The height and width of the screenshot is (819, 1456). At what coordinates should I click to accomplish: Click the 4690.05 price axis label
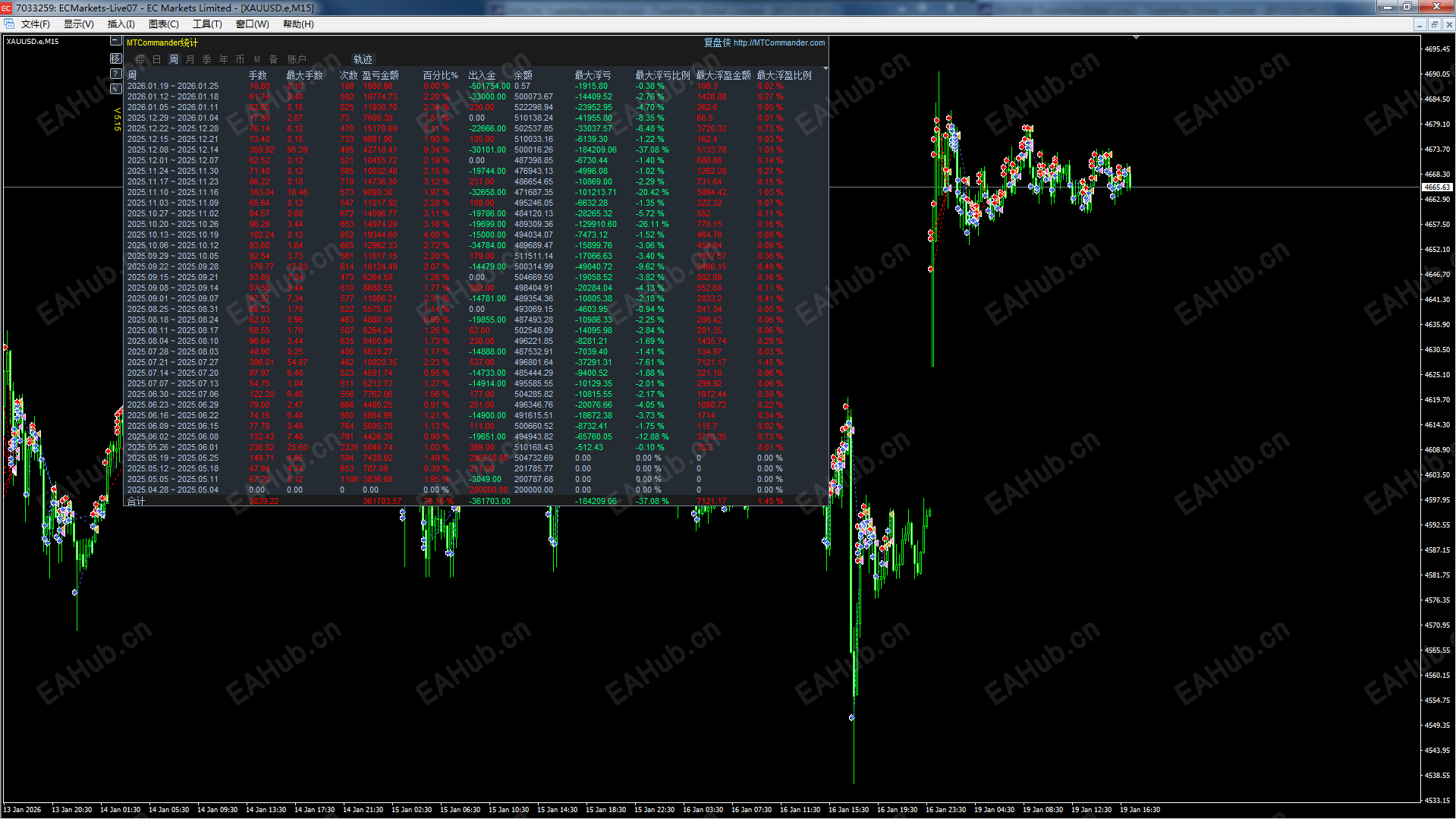point(1437,74)
